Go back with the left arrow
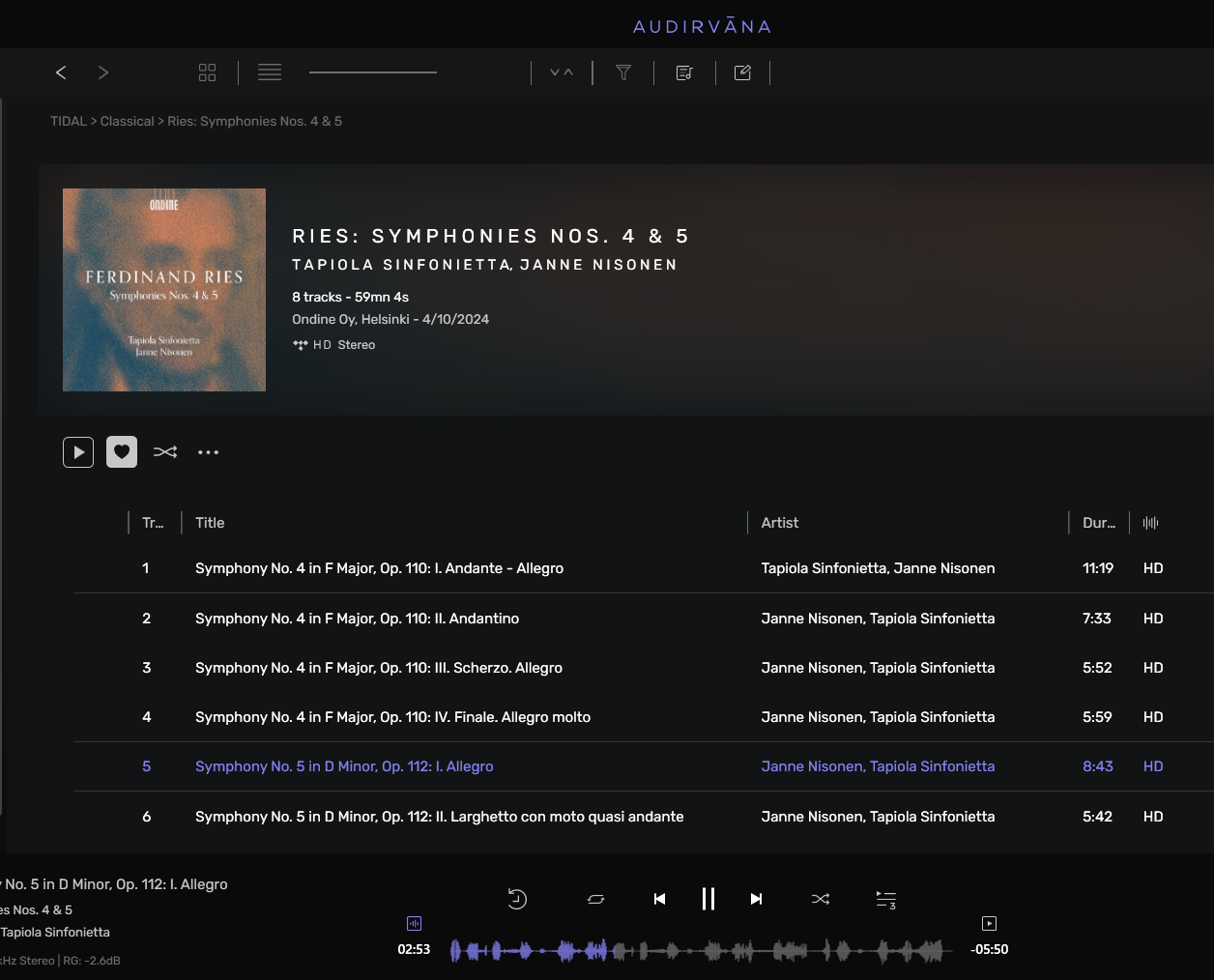This screenshot has height=980, width=1214. 61,72
